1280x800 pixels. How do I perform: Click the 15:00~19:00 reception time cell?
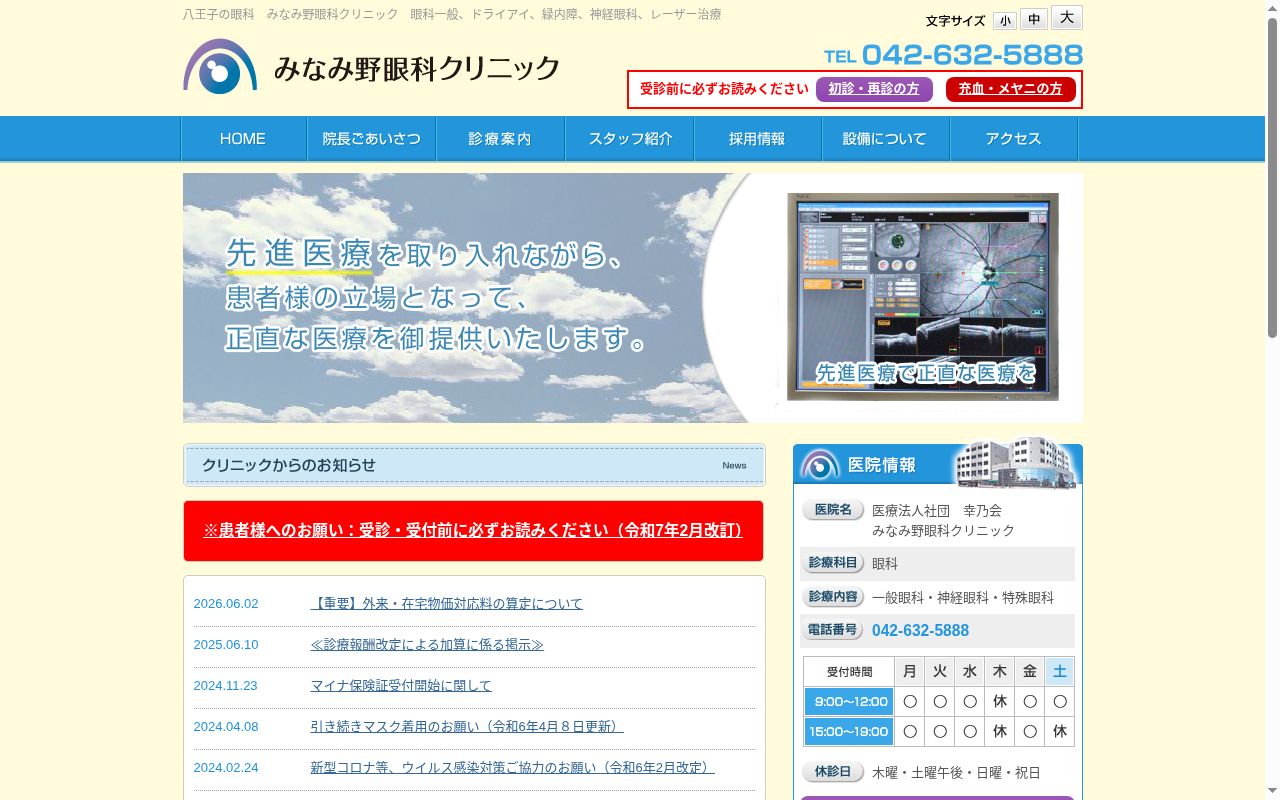tap(849, 732)
